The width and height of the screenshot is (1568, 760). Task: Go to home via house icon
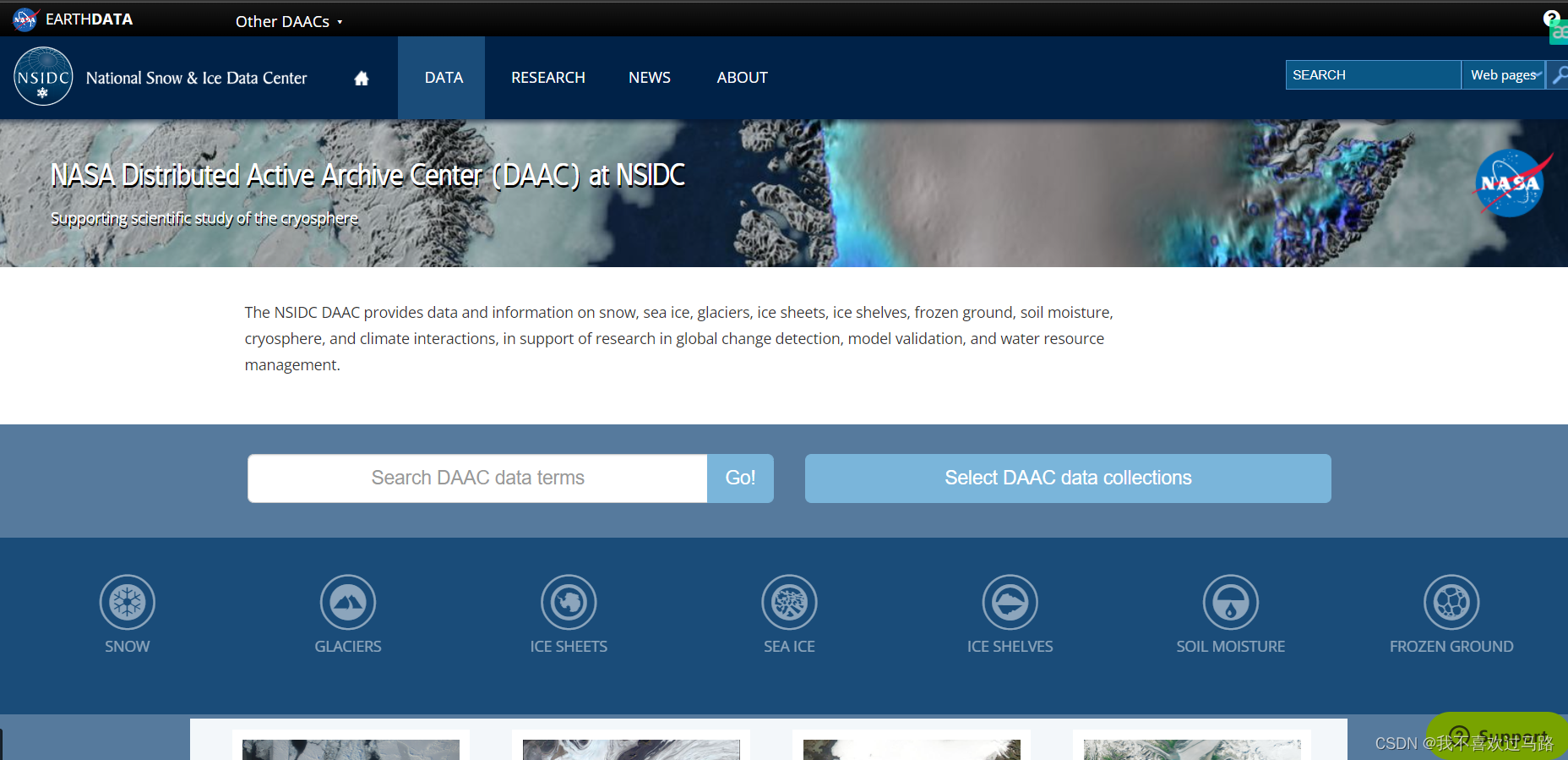[x=362, y=78]
